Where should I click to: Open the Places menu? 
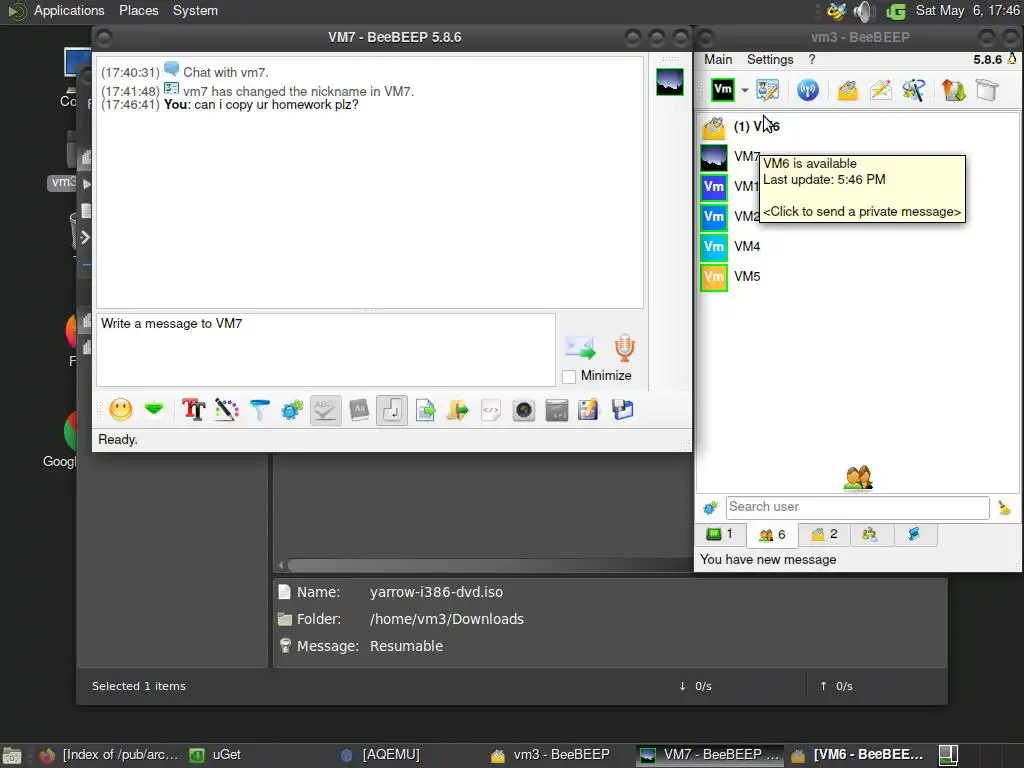click(x=138, y=10)
